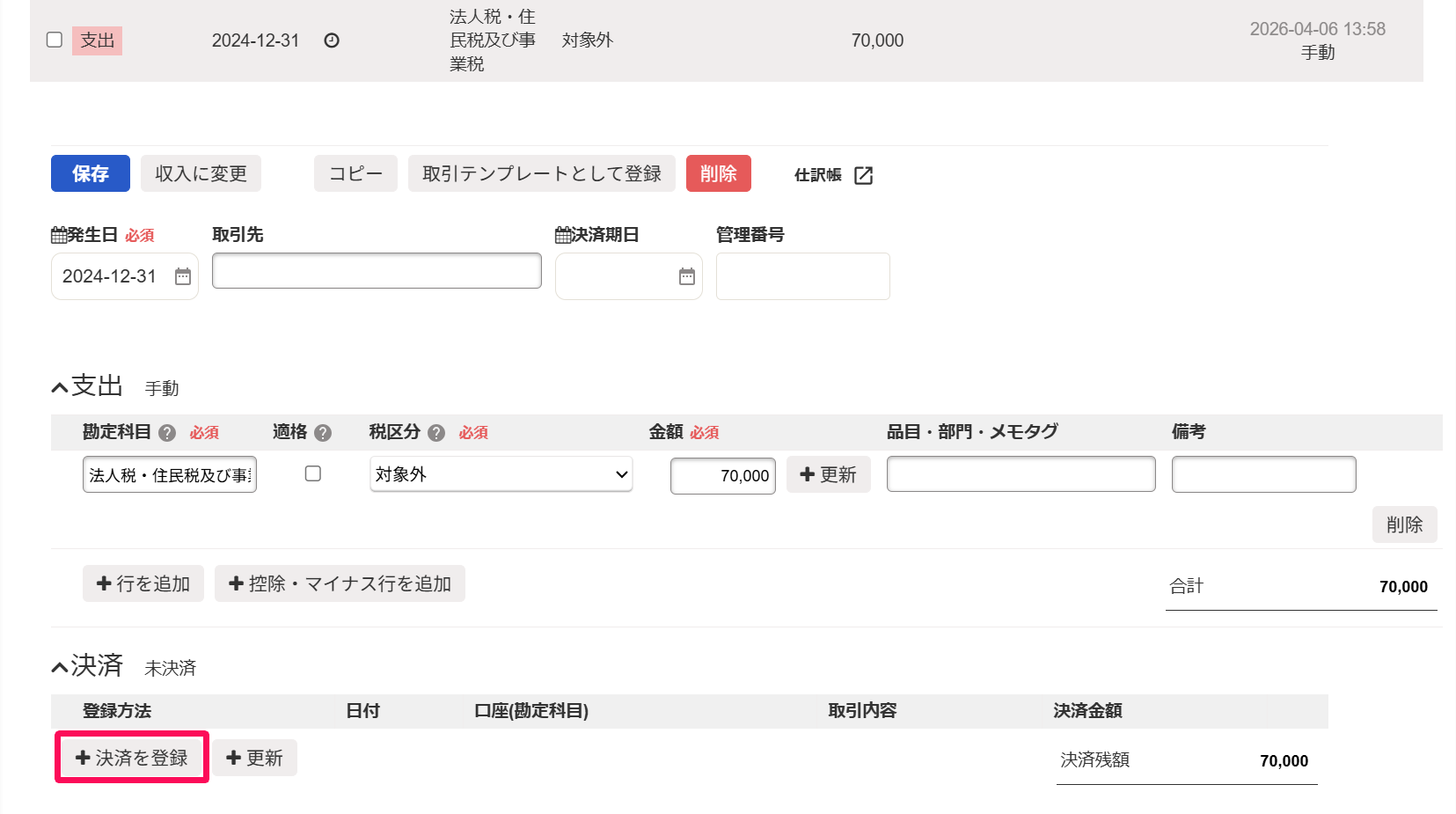Screen dimensions: 1456x814
Task: Focus the 発生日 date field
Action: click(x=125, y=276)
